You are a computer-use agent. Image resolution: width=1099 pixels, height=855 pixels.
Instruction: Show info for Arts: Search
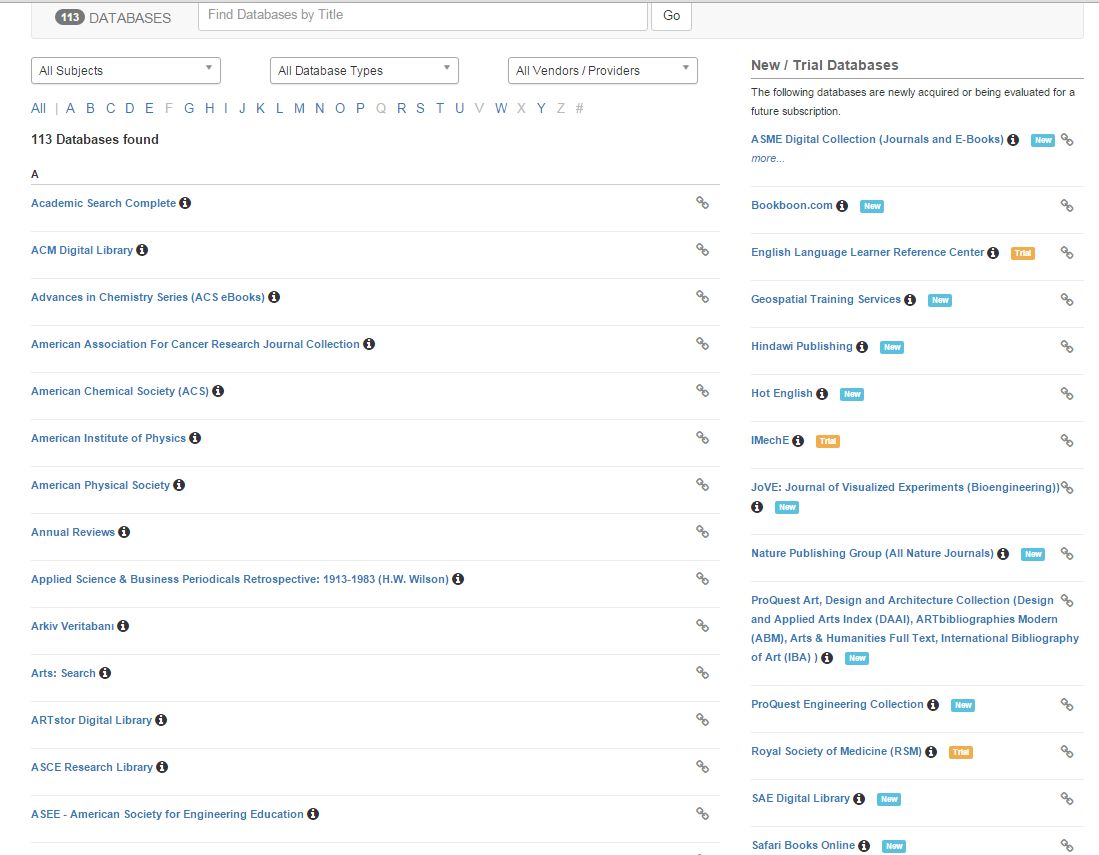tap(105, 672)
